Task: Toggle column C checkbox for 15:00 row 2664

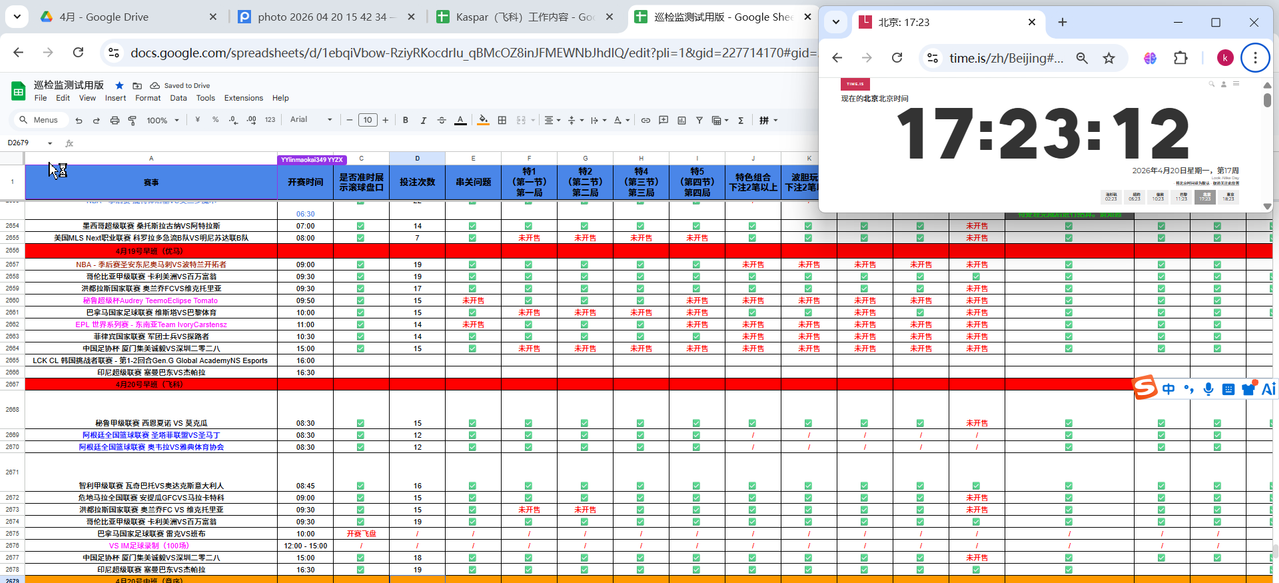Action: click(361, 348)
